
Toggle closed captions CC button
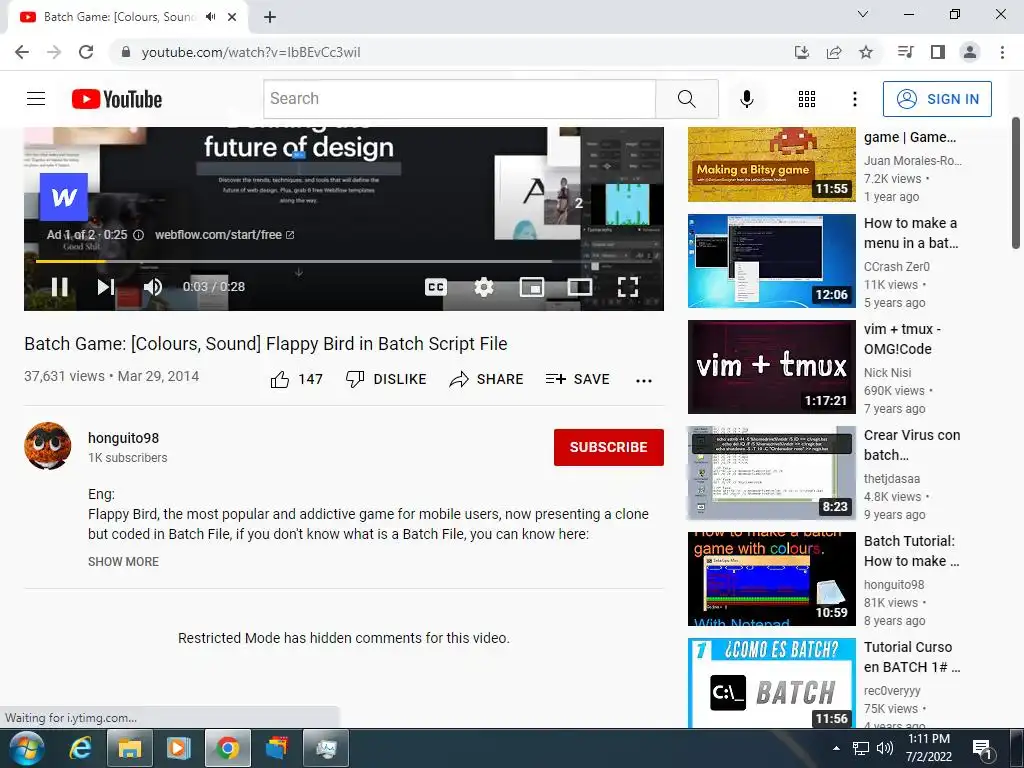pos(436,287)
